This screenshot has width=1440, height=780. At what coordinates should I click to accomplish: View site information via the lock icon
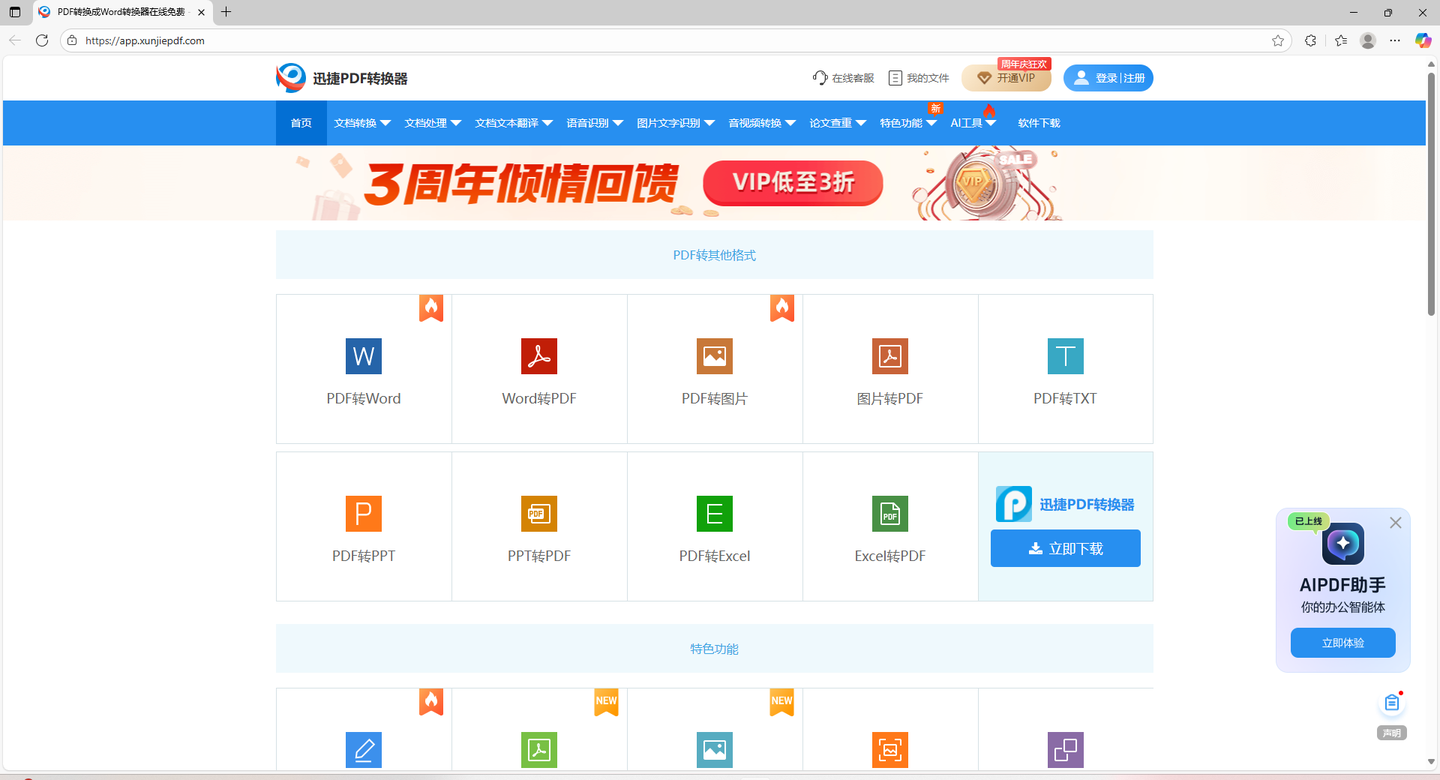pos(72,41)
